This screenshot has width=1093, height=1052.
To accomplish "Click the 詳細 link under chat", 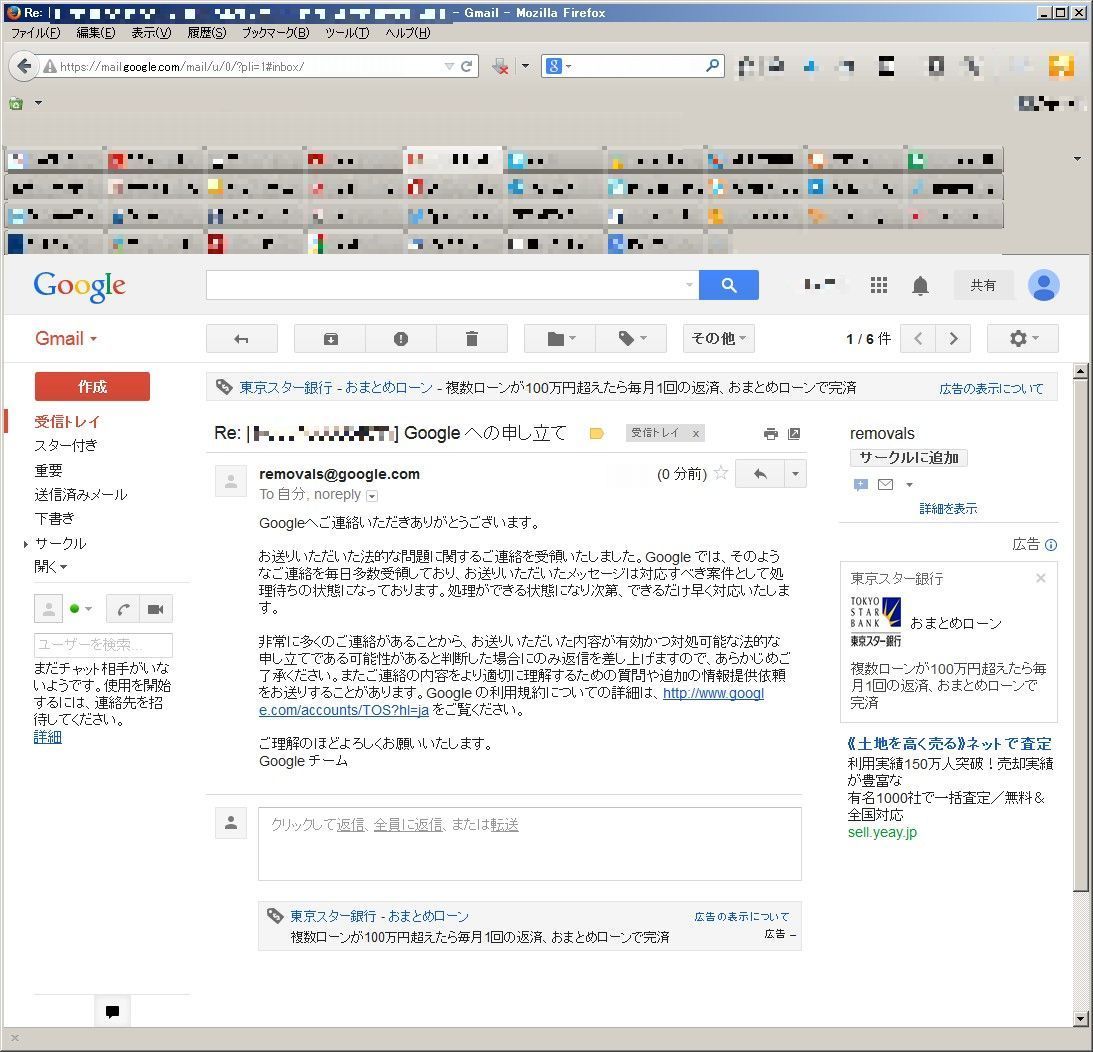I will [47, 737].
